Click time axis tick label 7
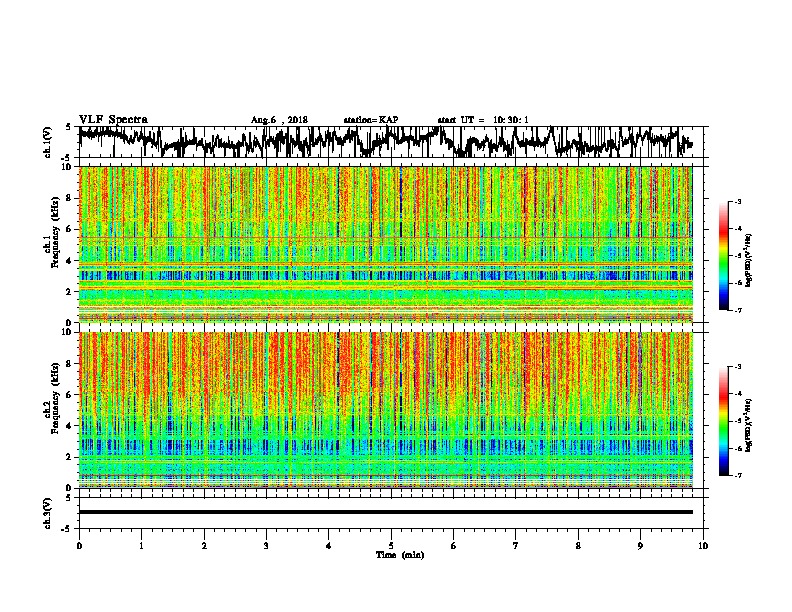 click(x=516, y=546)
